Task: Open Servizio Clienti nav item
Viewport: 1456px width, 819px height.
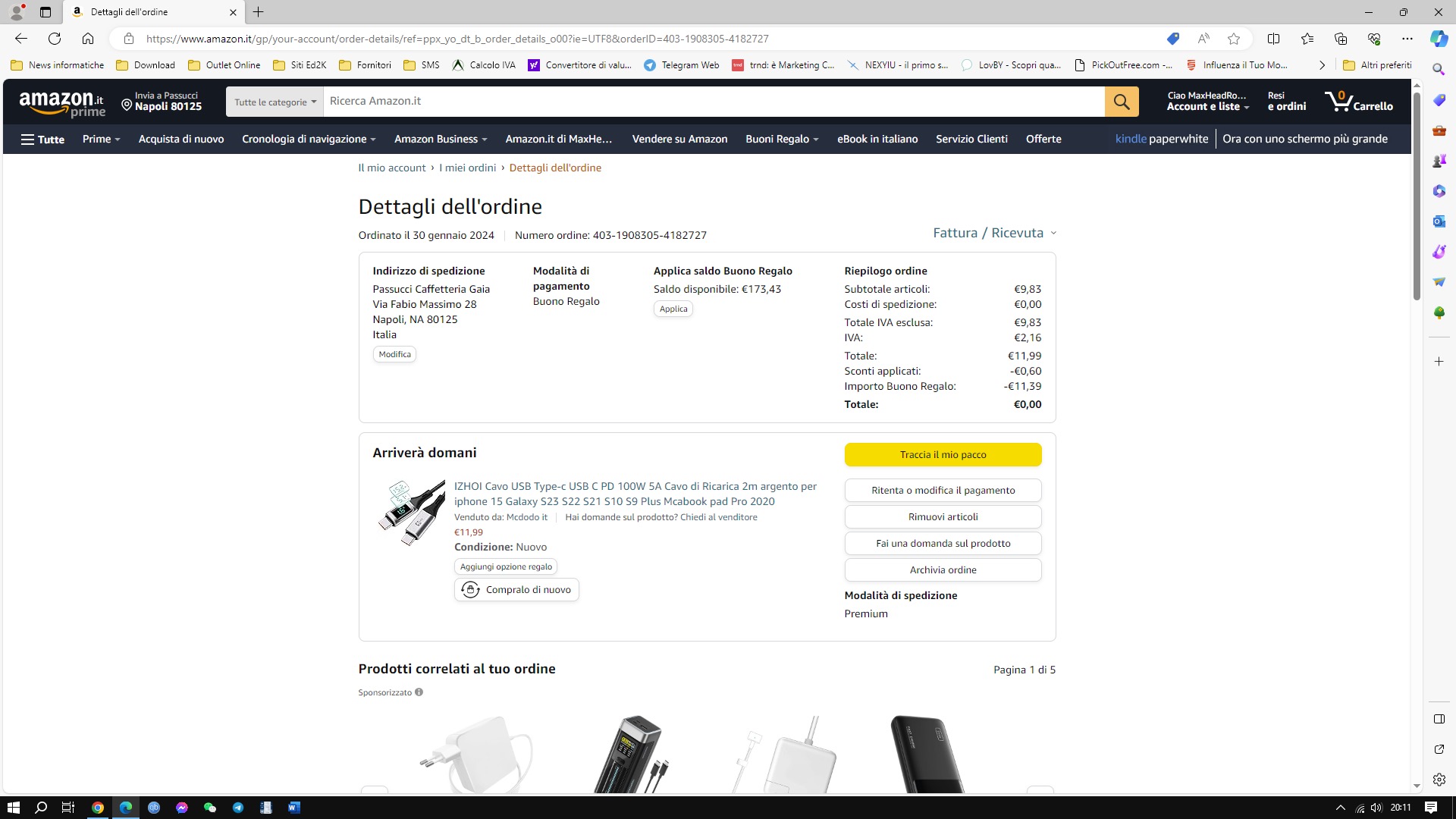Action: tap(971, 140)
